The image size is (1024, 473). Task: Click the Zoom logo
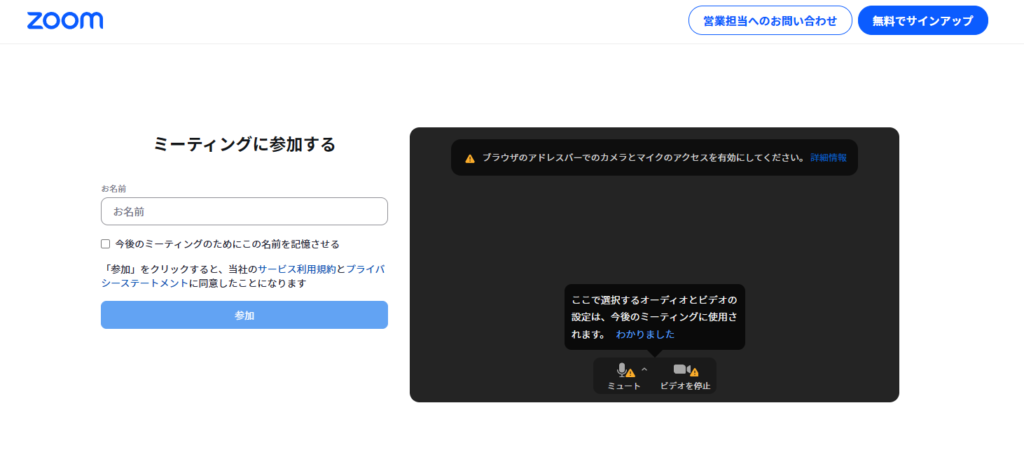(x=65, y=21)
